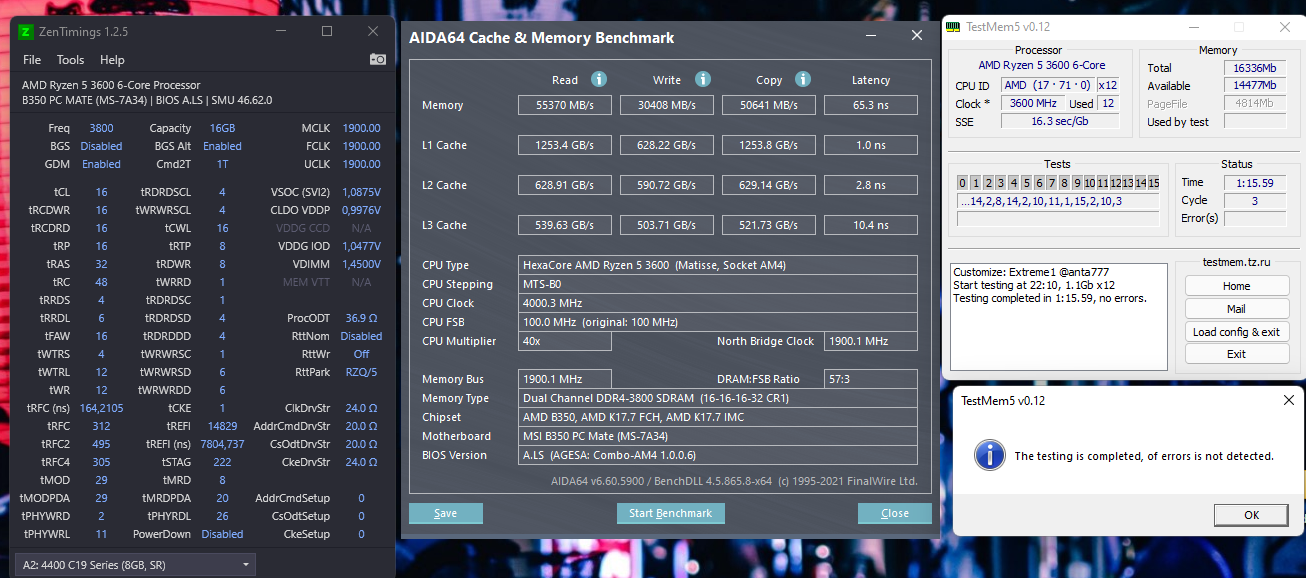This screenshot has width=1306, height=578.
Task: Click the blue information icon in TestMem5 dialog
Action: [x=990, y=455]
